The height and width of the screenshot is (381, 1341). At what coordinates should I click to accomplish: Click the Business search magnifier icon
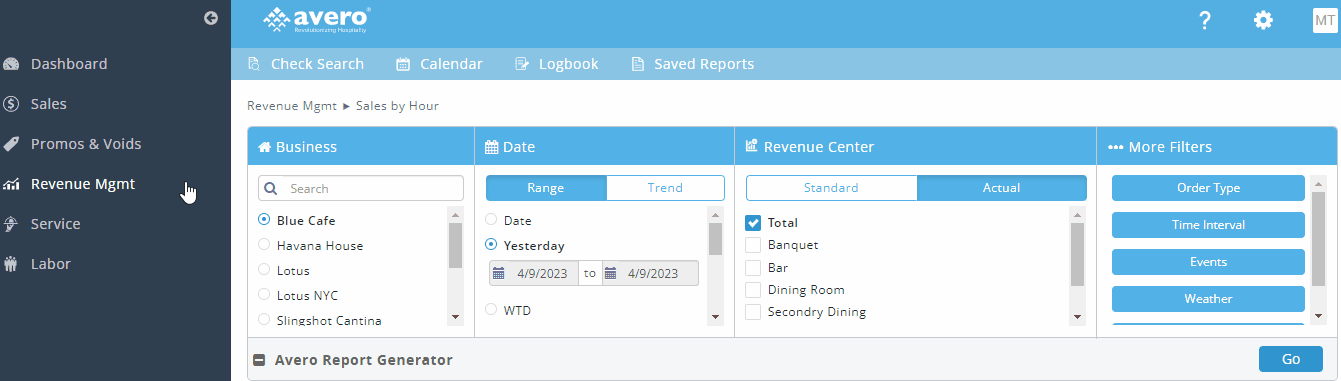pos(271,188)
